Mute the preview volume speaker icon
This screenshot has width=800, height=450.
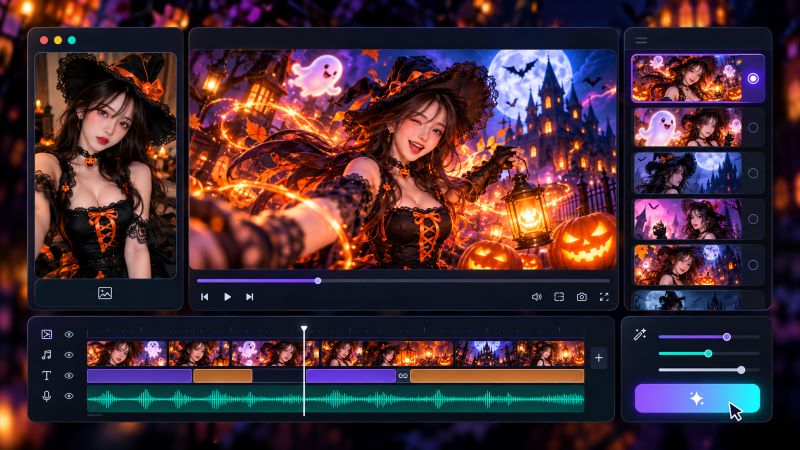[537, 297]
